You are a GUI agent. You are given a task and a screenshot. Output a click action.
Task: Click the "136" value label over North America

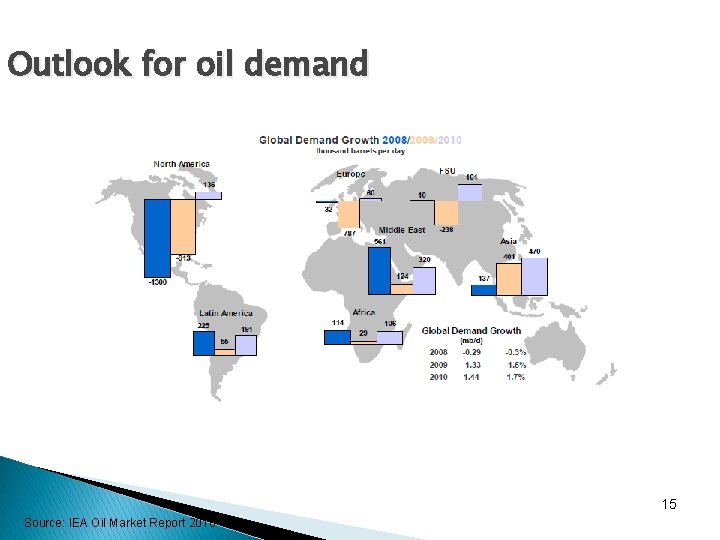pos(209,185)
